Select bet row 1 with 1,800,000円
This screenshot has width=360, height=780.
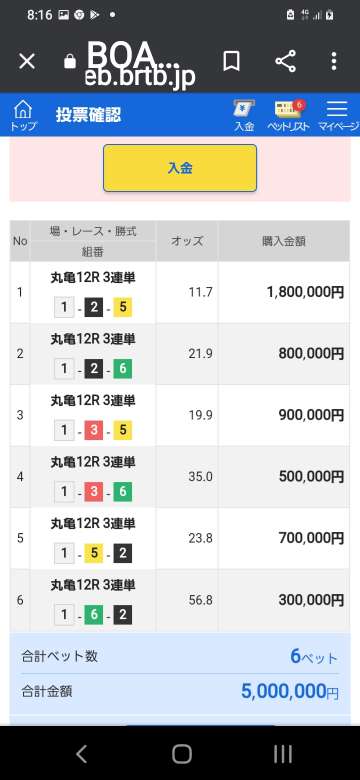[180, 292]
